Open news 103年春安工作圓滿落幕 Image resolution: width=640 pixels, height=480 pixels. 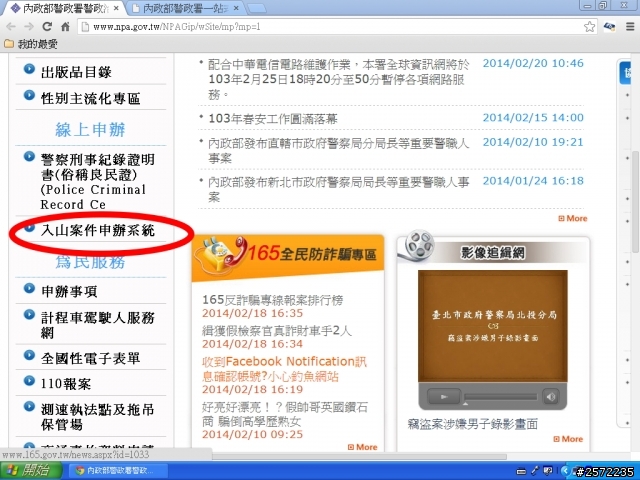click(x=273, y=119)
